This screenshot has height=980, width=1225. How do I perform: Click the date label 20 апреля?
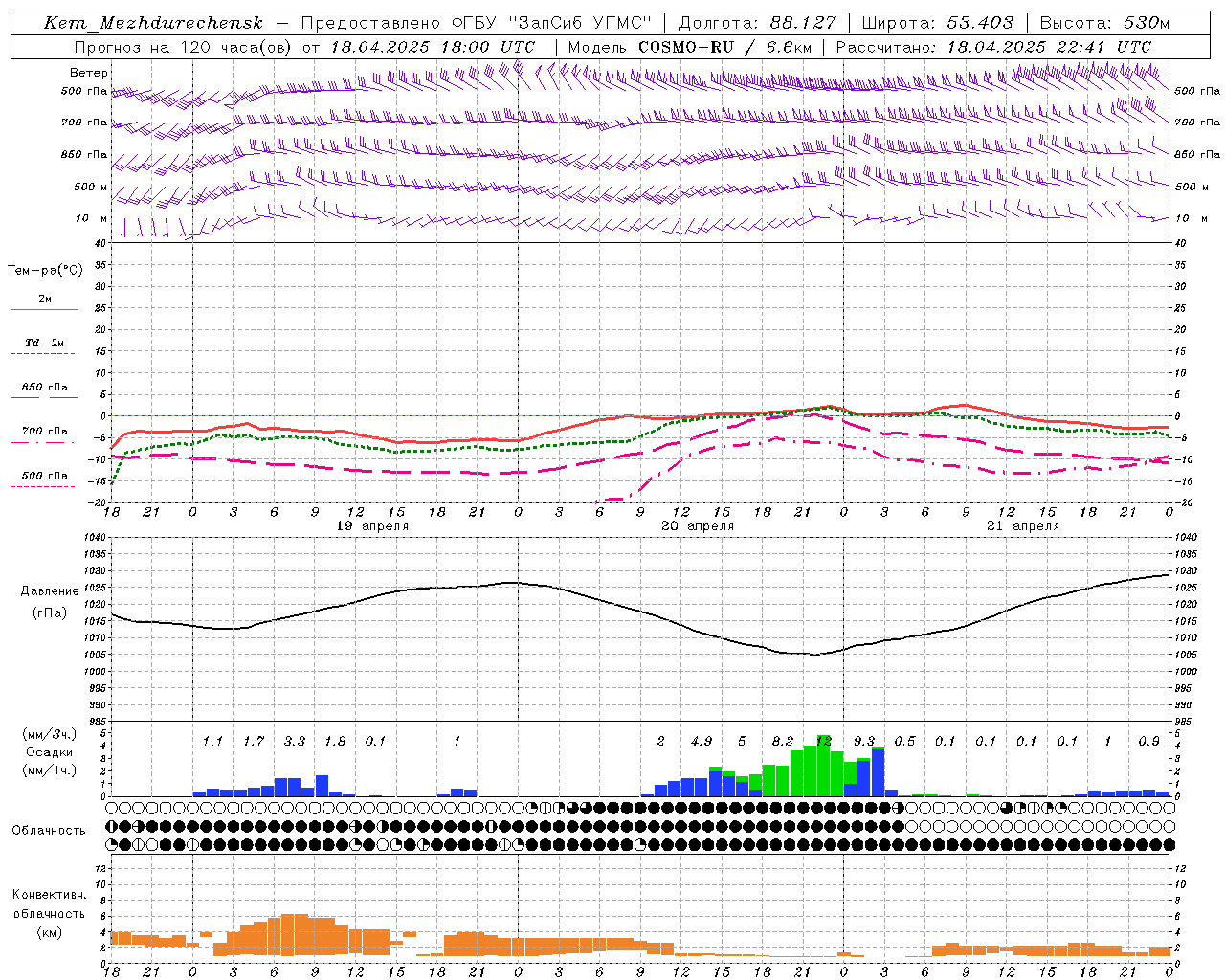698,526
